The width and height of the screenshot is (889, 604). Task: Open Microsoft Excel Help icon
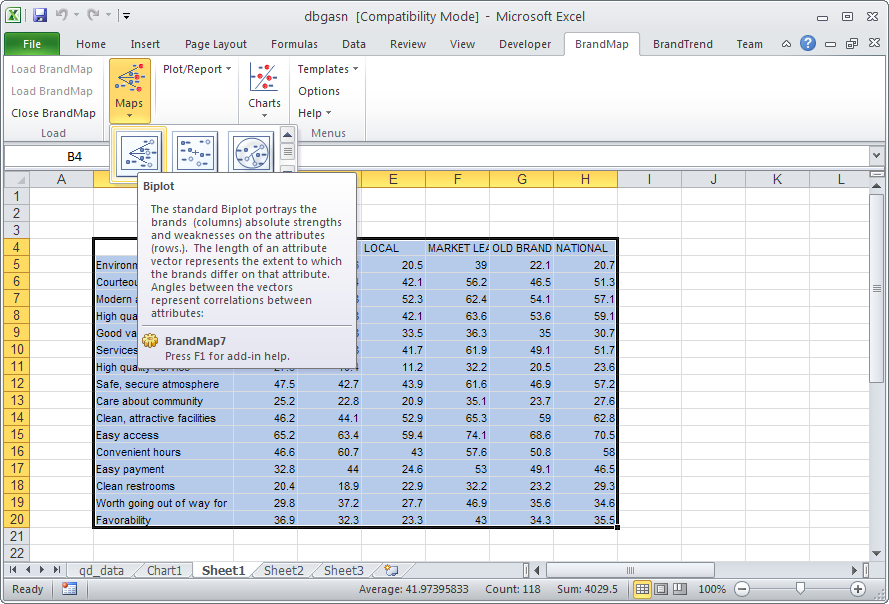pos(808,43)
